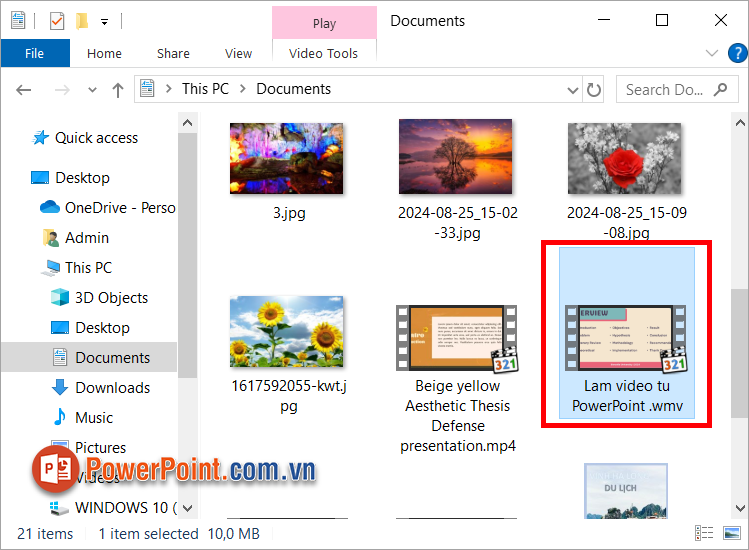This screenshot has width=749, height=550.
Task: Click the Music note icon
Action: (x=60, y=417)
